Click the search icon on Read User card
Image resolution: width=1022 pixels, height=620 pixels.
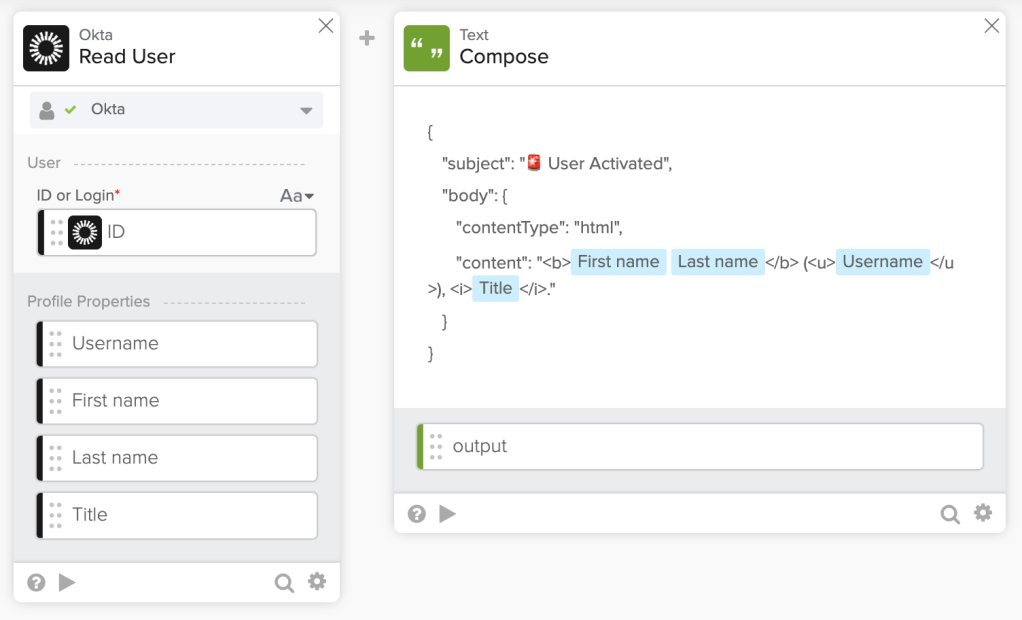pyautogui.click(x=284, y=582)
